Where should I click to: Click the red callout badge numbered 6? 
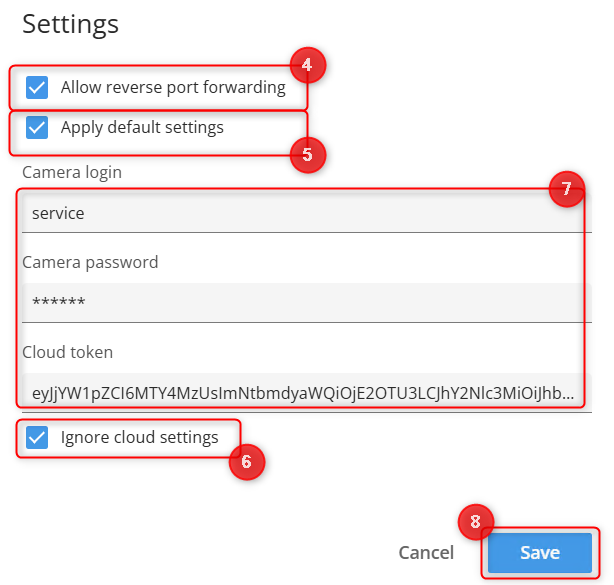click(246, 462)
